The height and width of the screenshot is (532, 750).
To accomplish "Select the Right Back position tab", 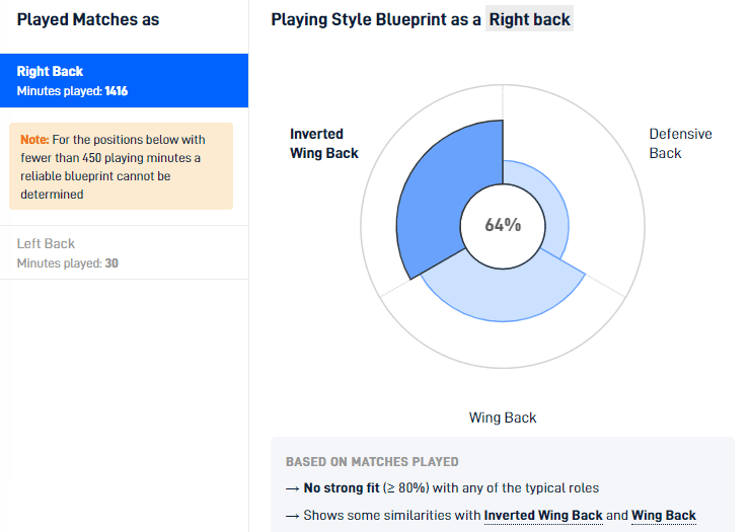I will [124, 80].
